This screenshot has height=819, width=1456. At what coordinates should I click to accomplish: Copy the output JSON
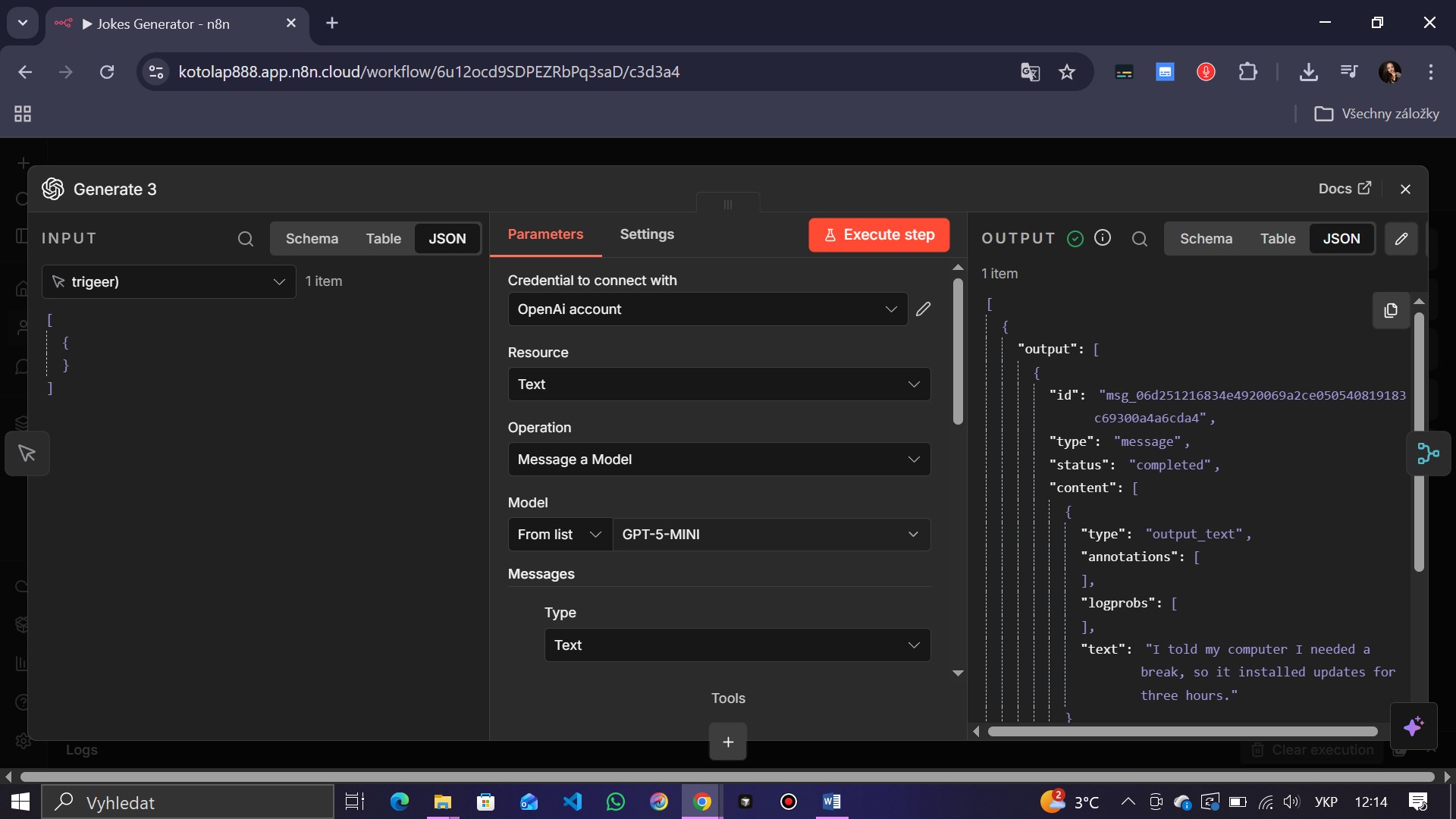1391,310
